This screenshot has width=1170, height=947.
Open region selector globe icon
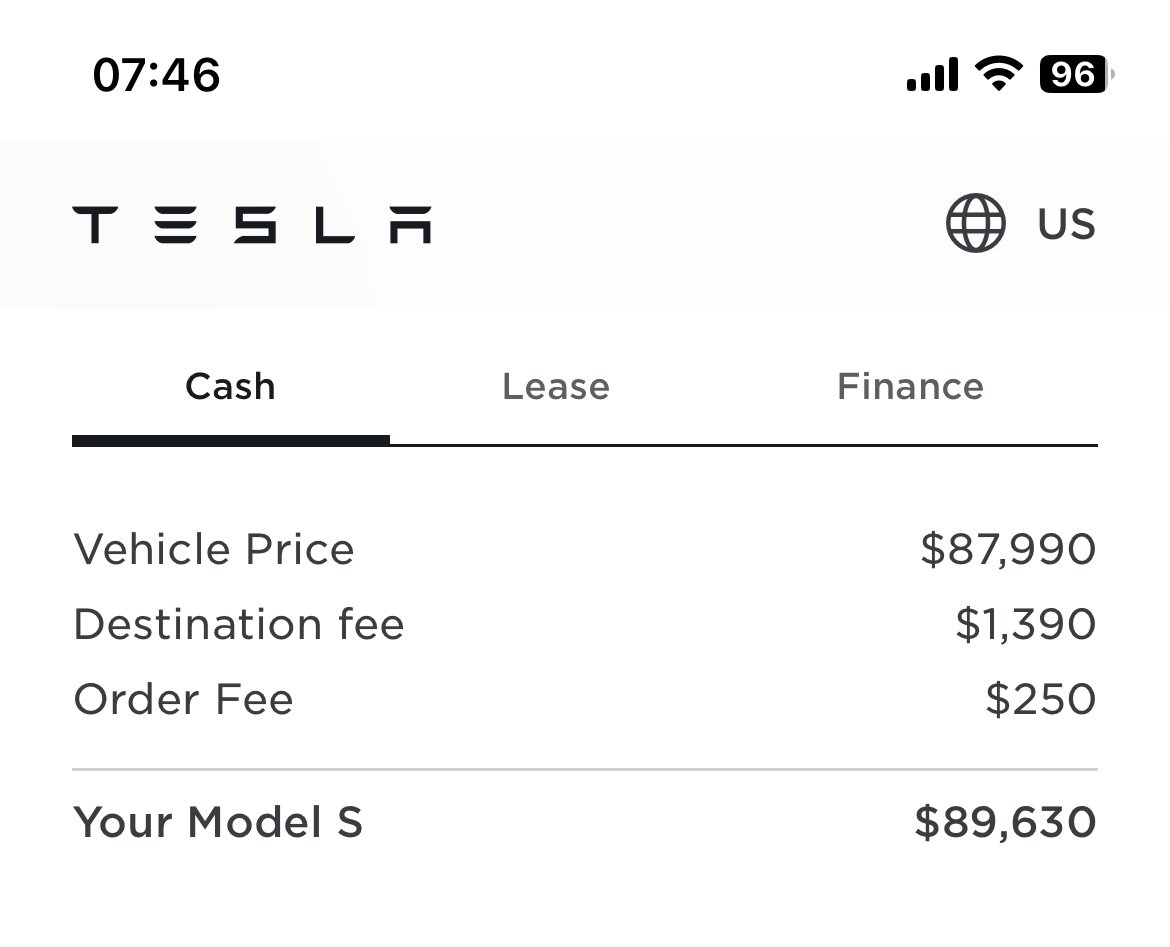975,223
